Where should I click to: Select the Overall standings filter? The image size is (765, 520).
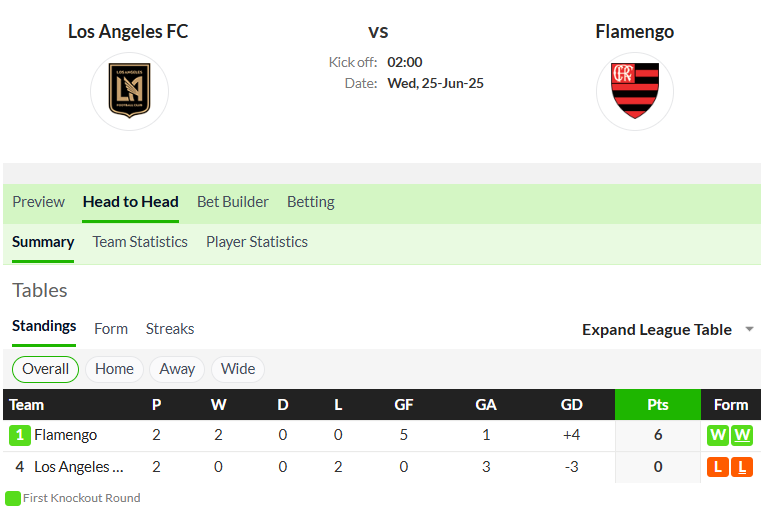click(45, 369)
